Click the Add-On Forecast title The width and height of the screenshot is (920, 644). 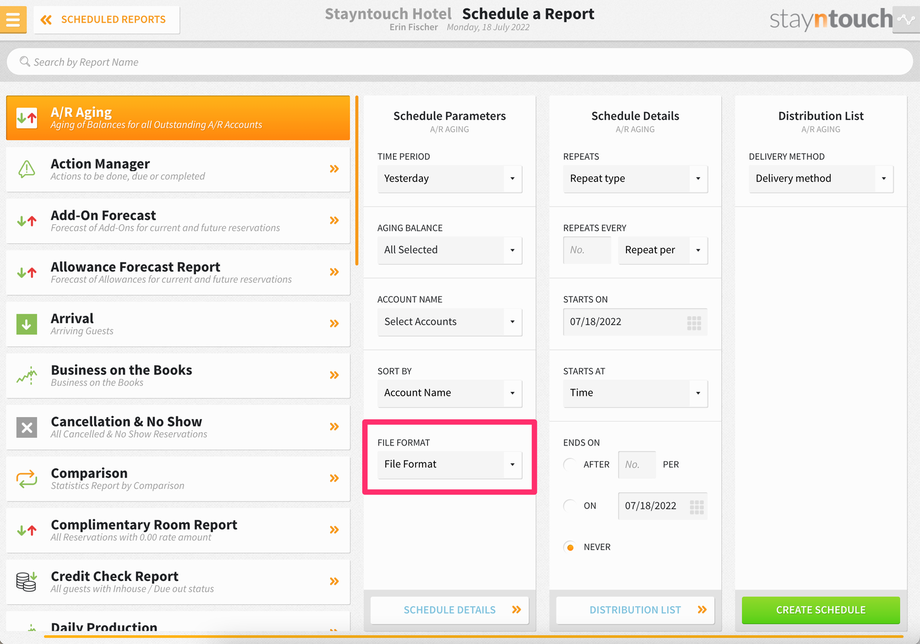pos(103,215)
